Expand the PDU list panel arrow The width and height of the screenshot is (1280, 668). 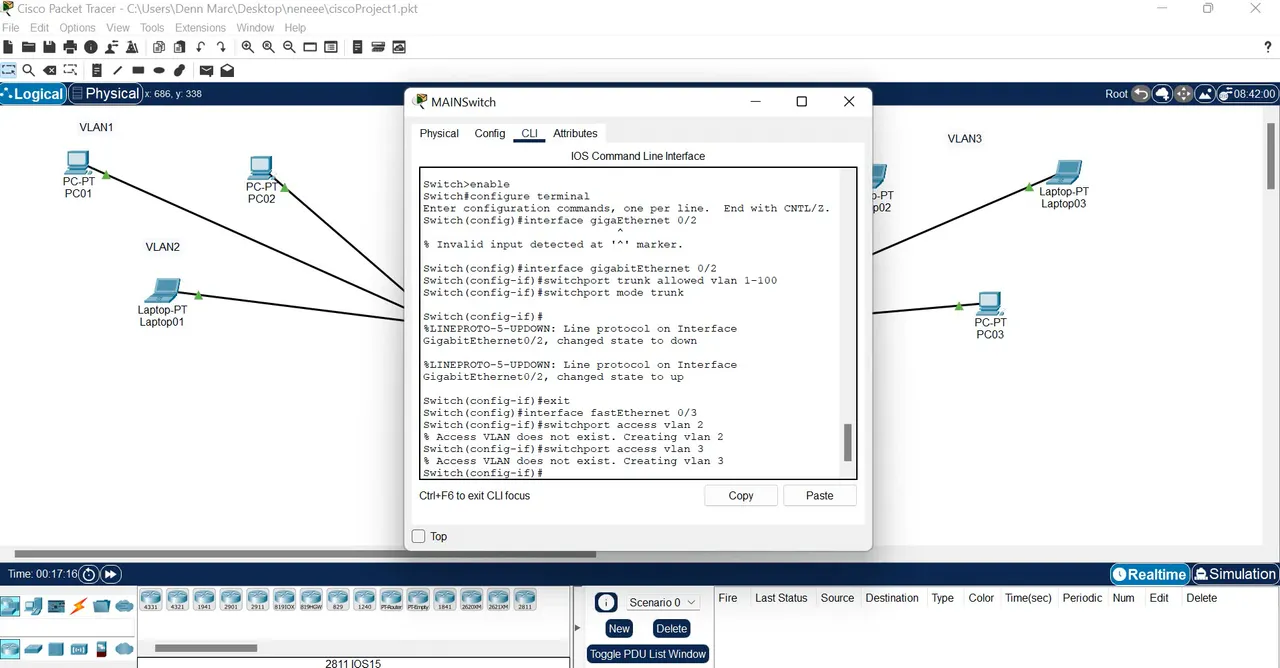[x=577, y=628]
